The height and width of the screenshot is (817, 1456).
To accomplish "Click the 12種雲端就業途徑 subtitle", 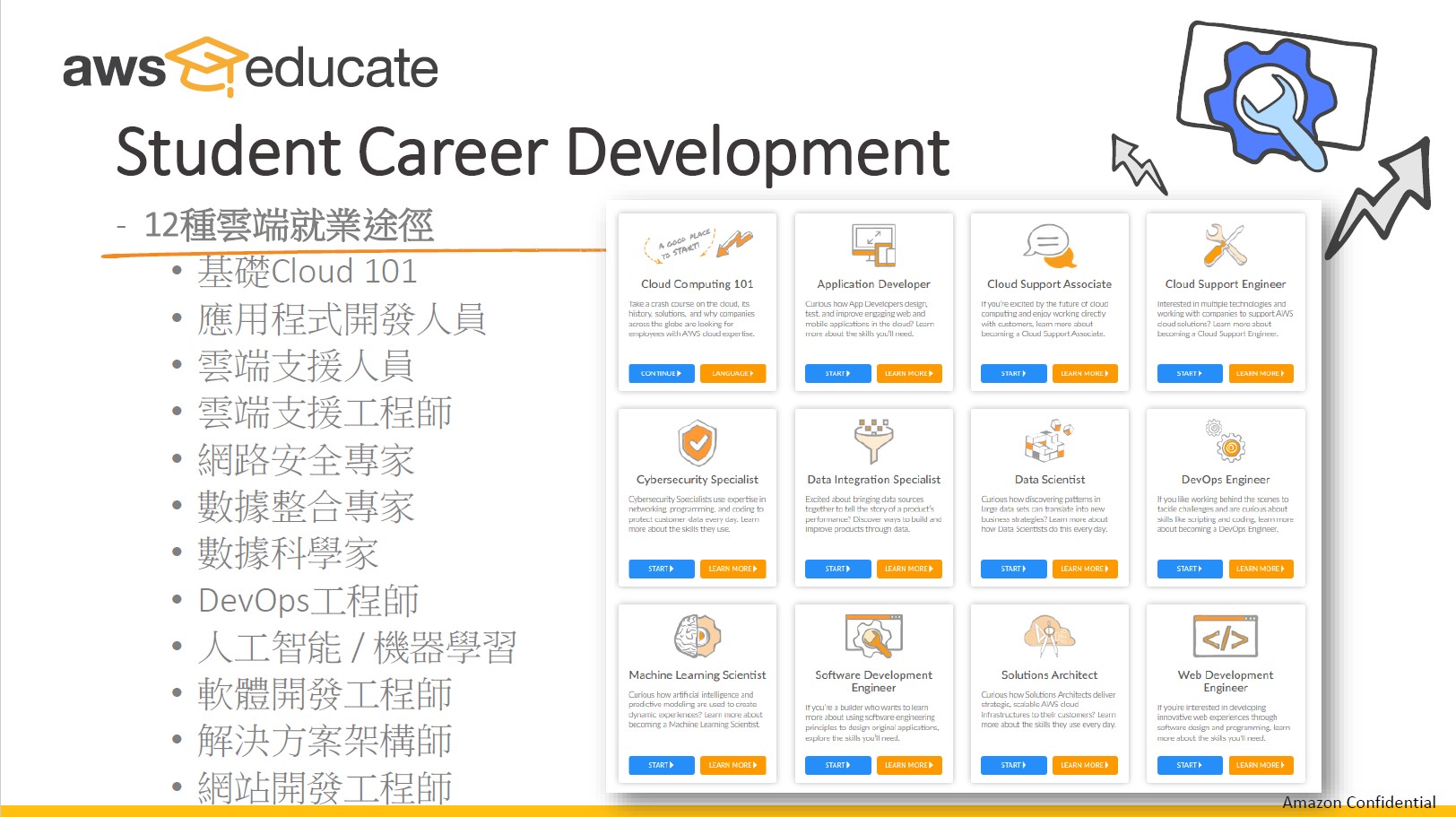I will tap(289, 225).
